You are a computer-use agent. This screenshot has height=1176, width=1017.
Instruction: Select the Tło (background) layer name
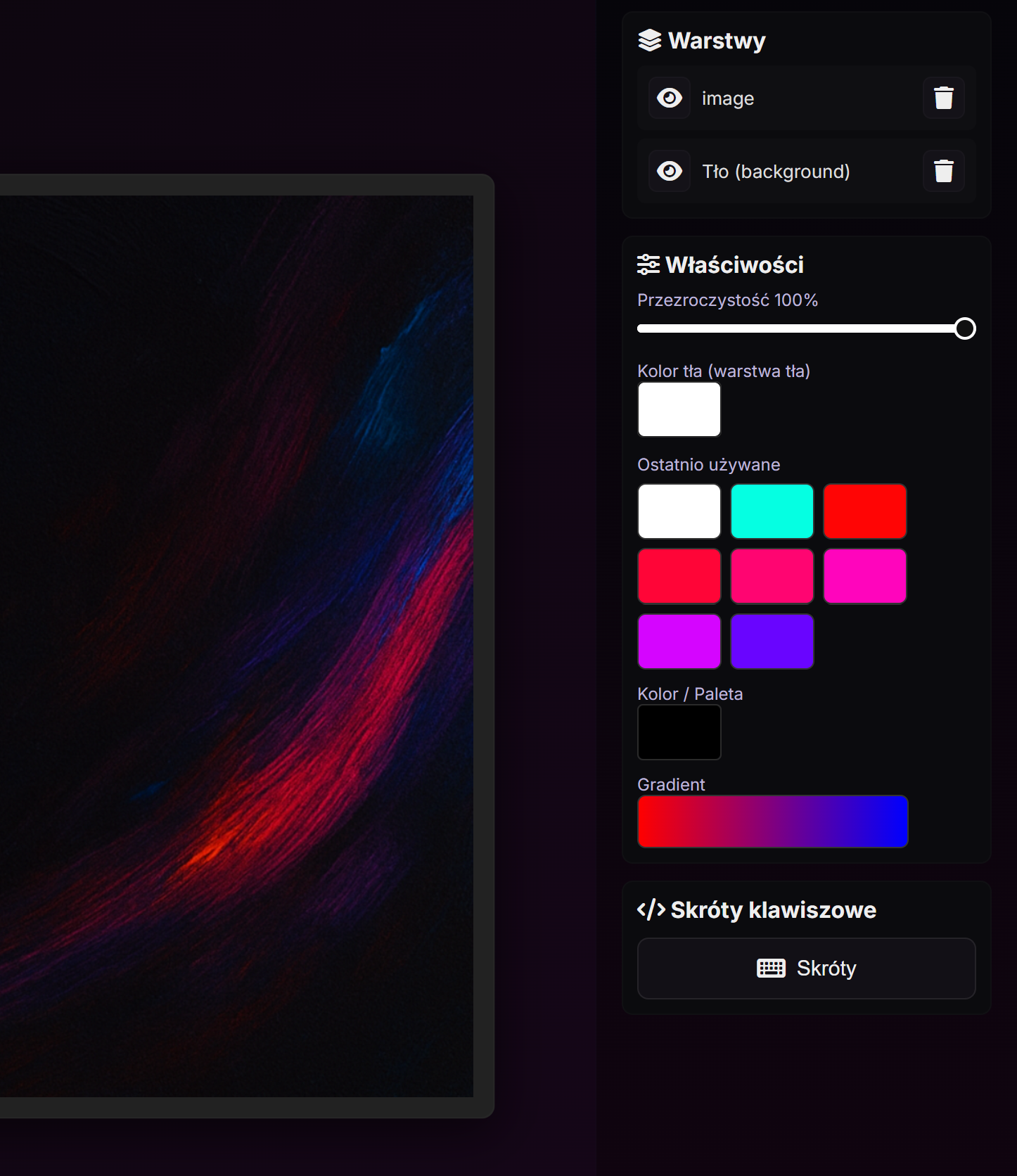click(776, 172)
